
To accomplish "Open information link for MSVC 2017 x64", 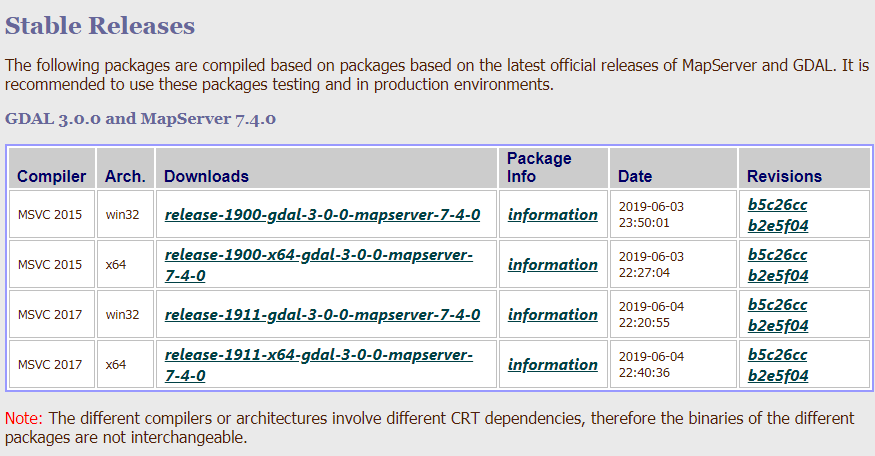I will [552, 365].
